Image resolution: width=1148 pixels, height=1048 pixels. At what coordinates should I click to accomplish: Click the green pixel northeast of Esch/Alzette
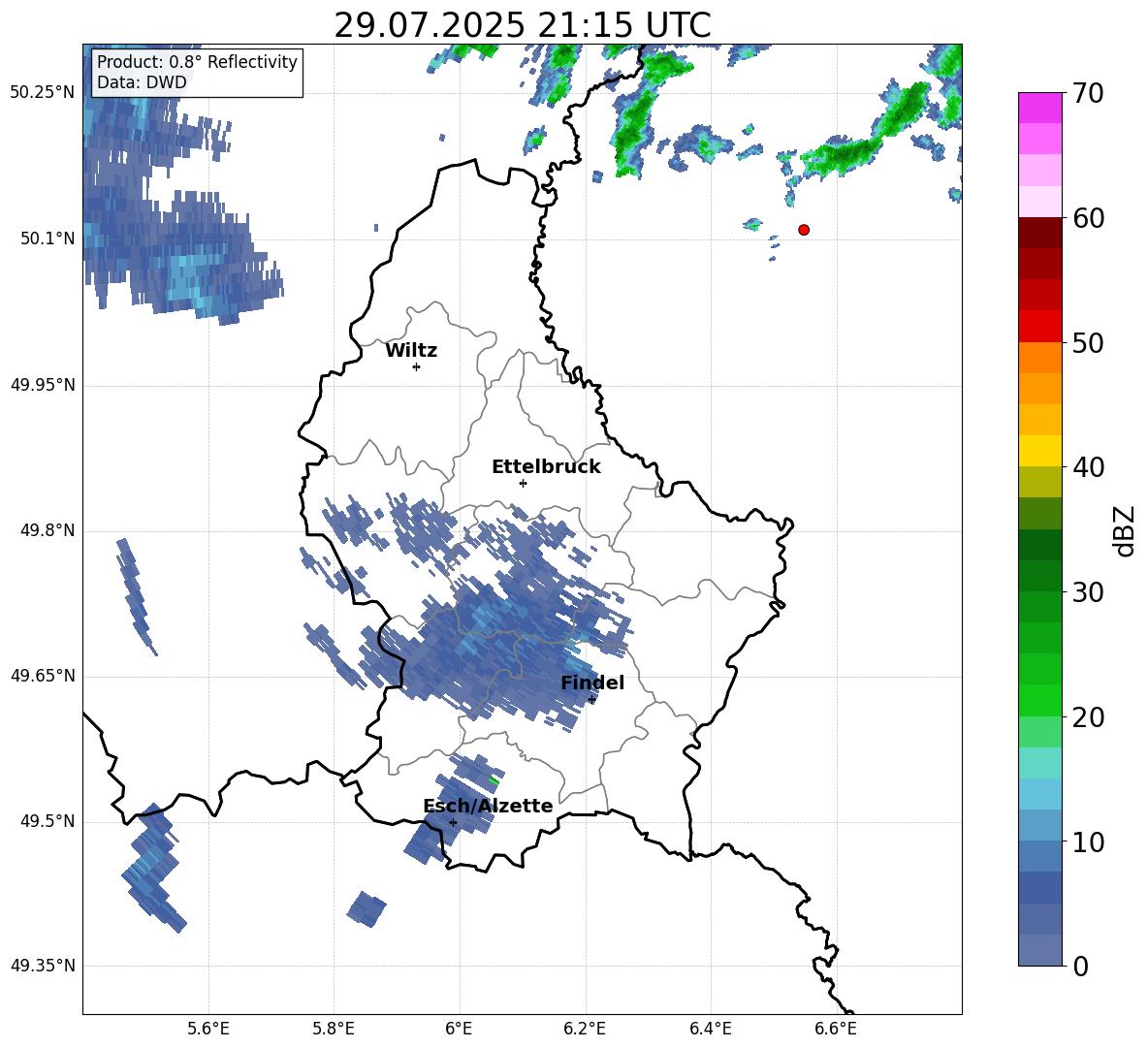click(494, 780)
